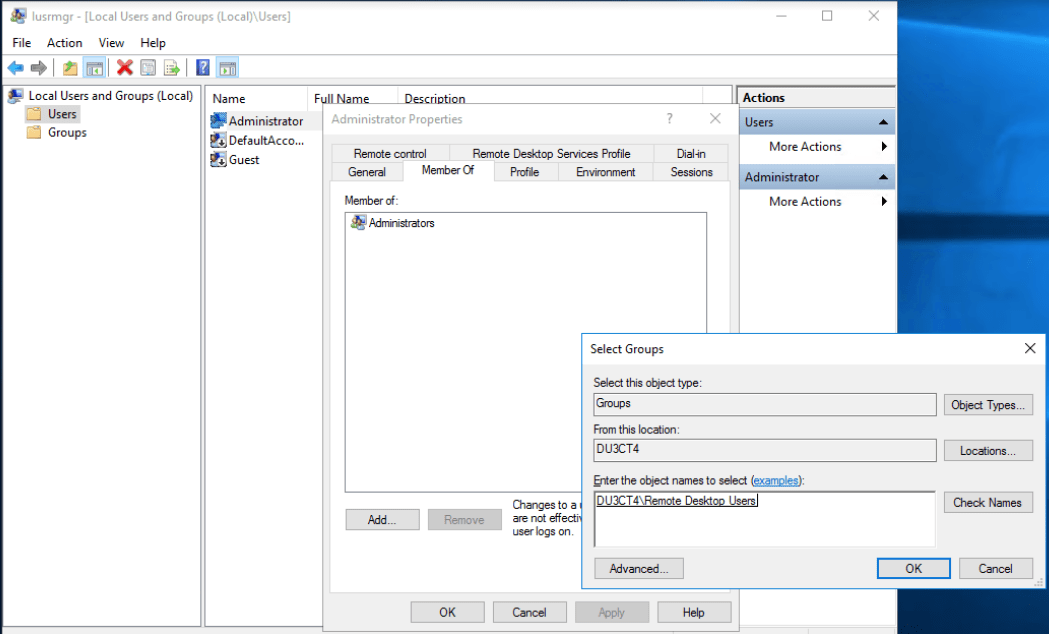Click the object names text field
The image size is (1049, 634).
(x=764, y=518)
